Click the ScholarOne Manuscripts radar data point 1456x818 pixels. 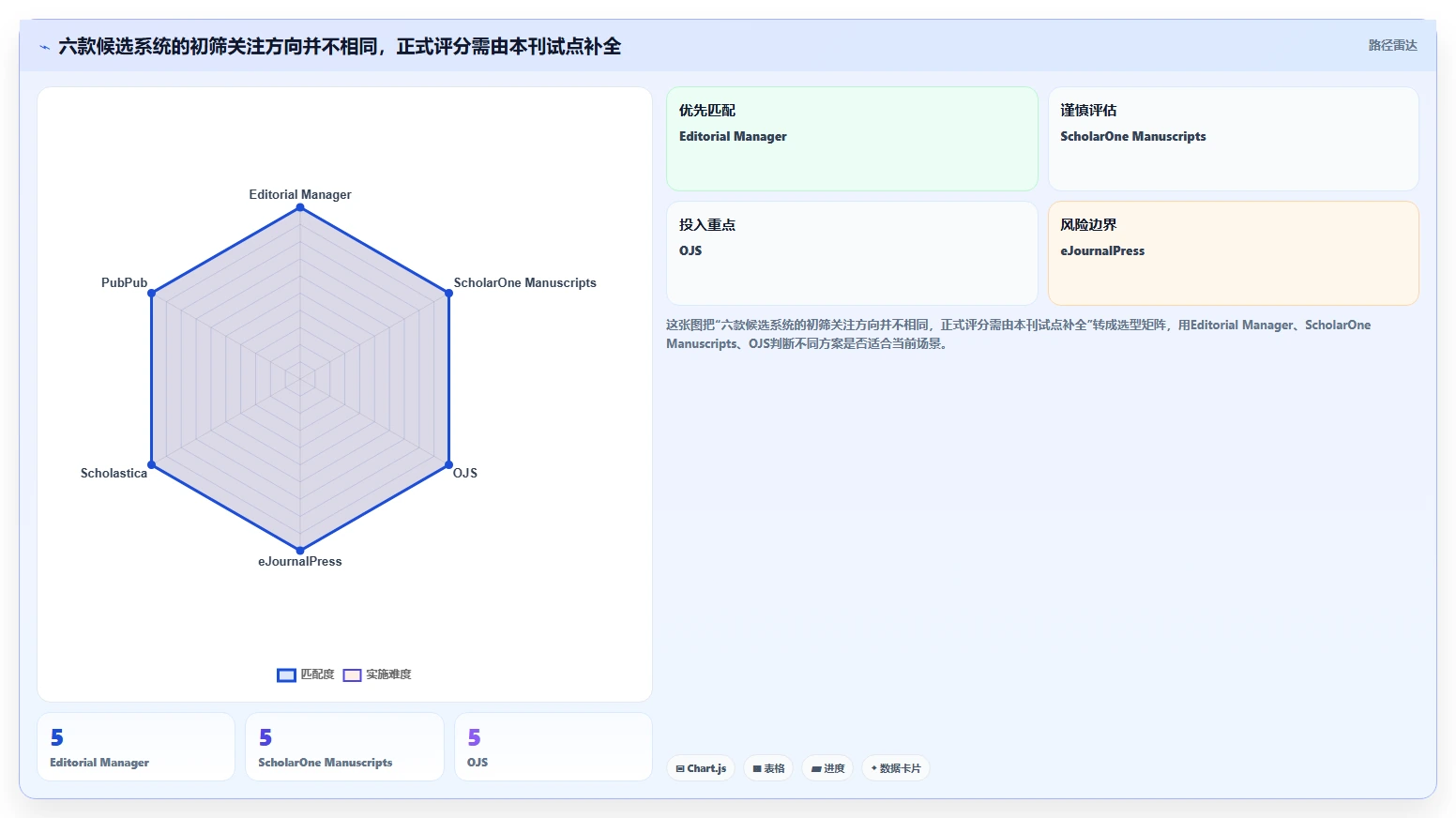(448, 294)
